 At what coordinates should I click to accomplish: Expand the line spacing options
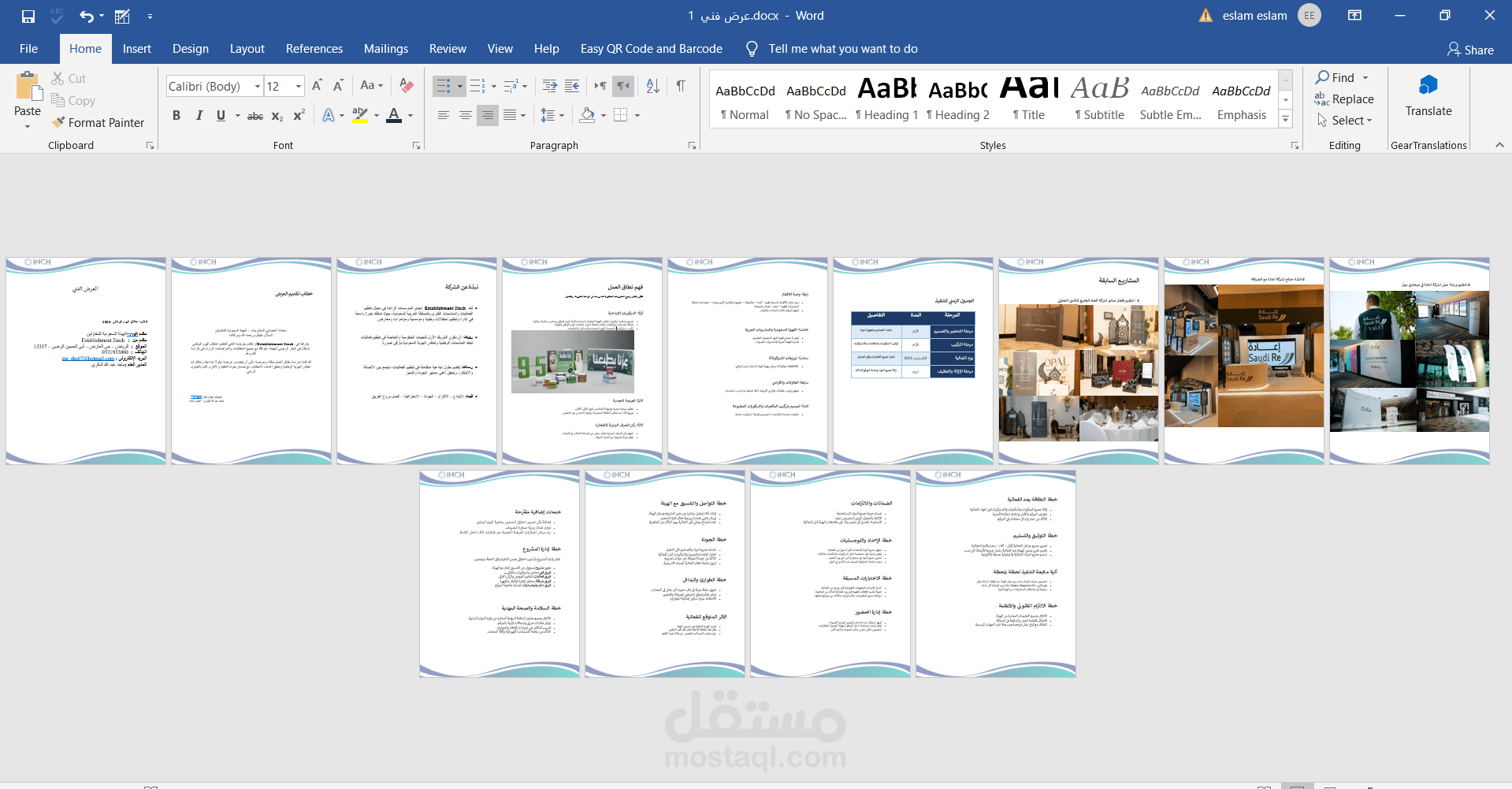(x=552, y=116)
